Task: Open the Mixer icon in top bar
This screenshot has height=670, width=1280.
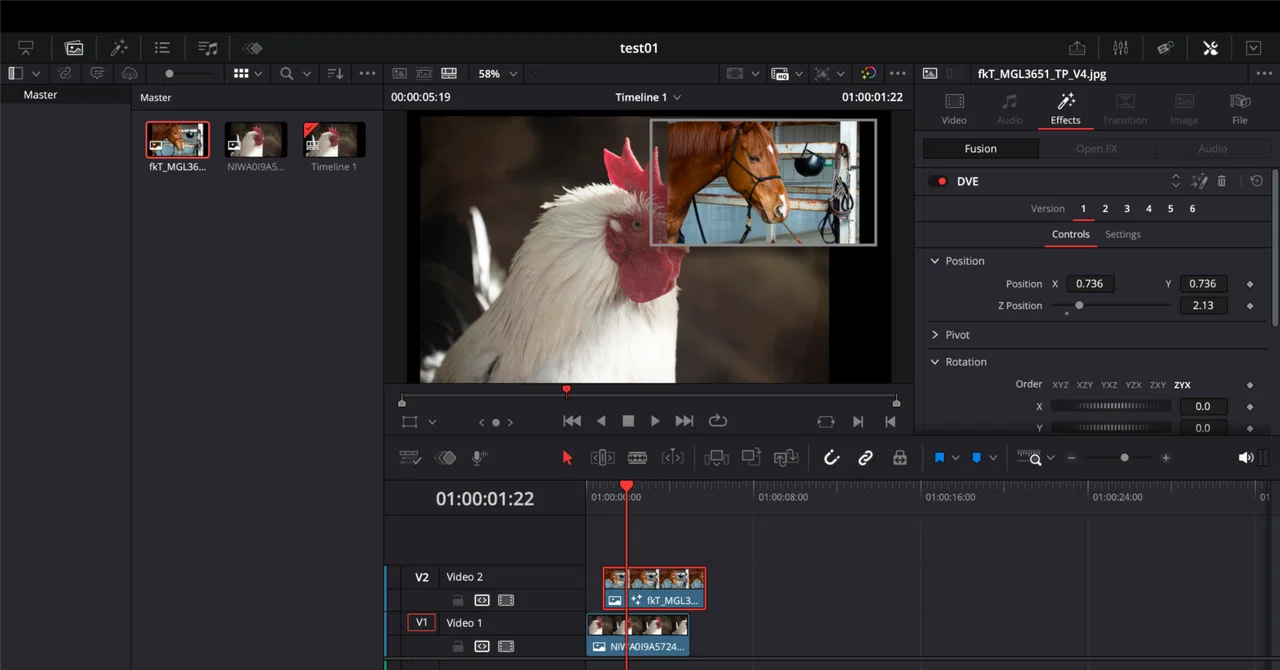Action: click(x=1121, y=48)
